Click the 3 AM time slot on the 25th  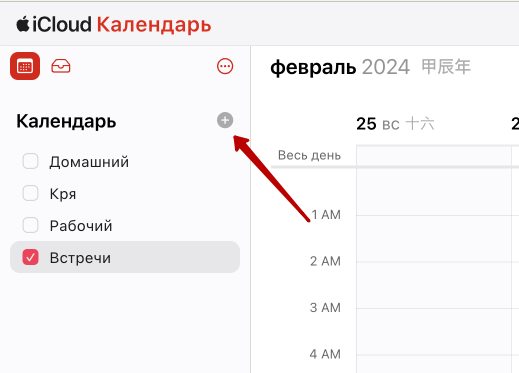tap(434, 331)
